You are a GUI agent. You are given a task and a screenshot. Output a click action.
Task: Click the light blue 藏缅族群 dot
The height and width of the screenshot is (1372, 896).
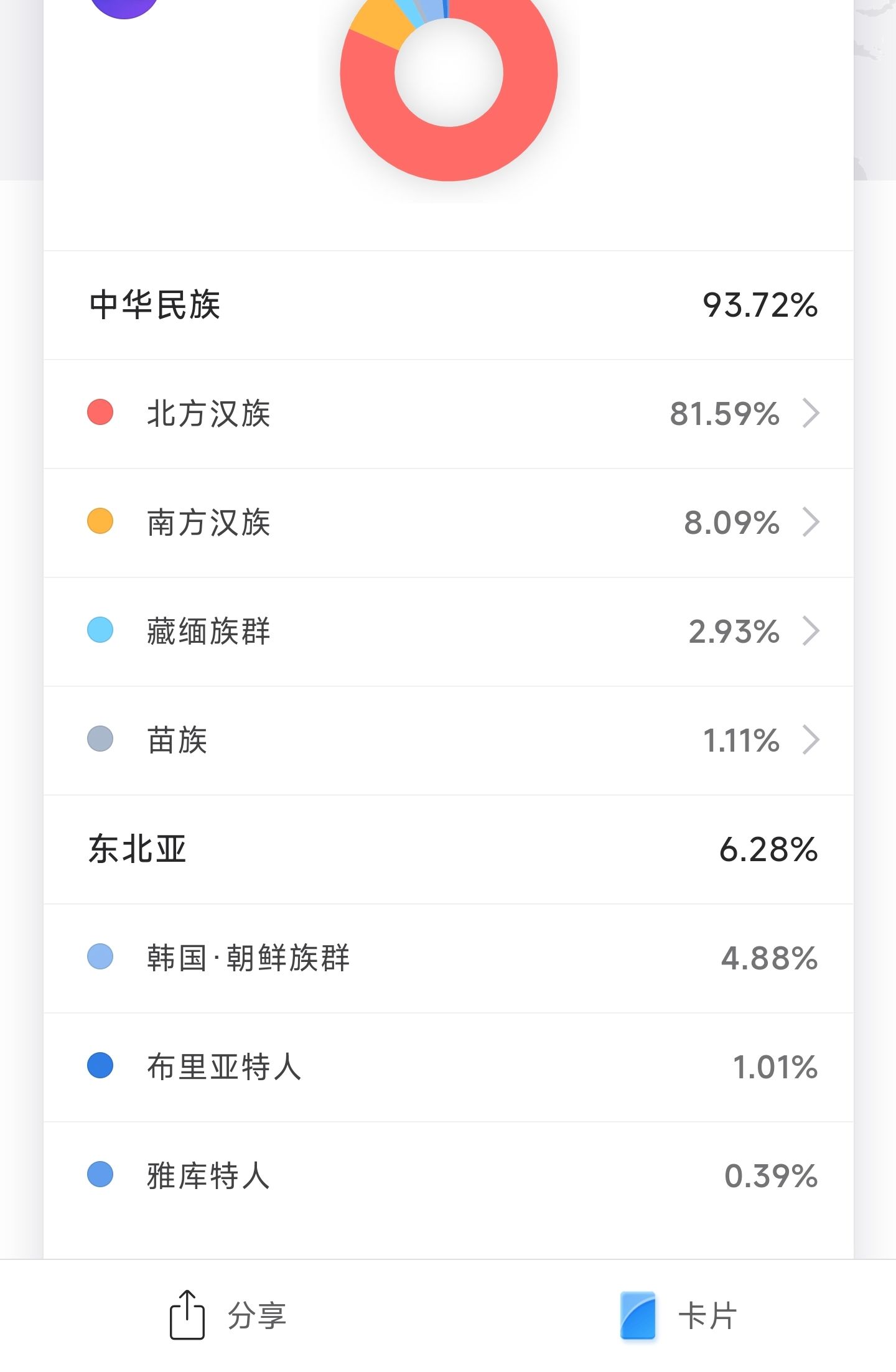[100, 630]
